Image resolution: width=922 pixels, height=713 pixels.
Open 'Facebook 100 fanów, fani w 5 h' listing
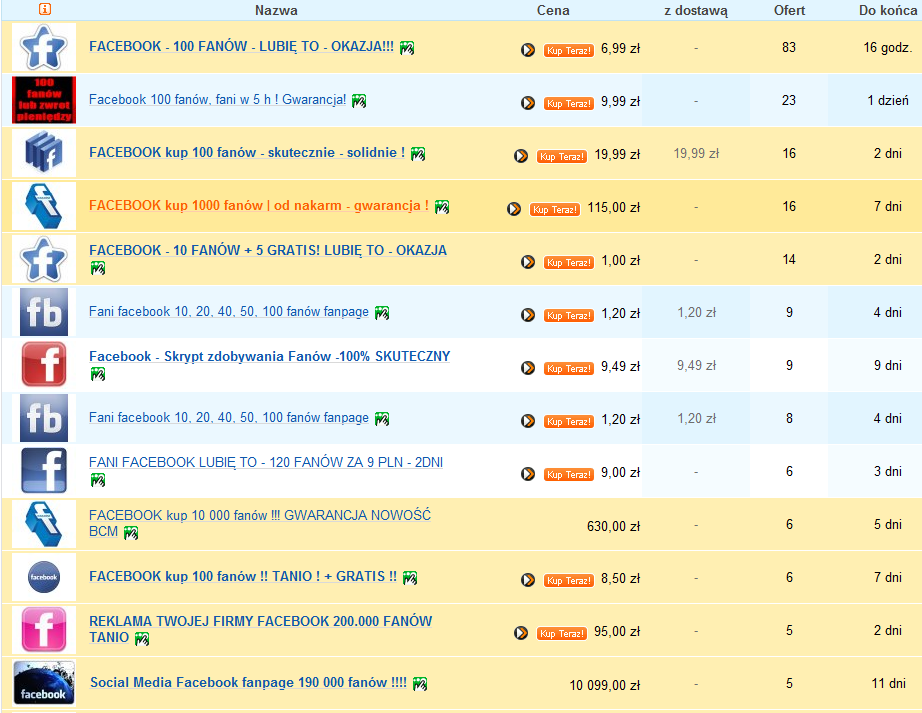tap(218, 99)
